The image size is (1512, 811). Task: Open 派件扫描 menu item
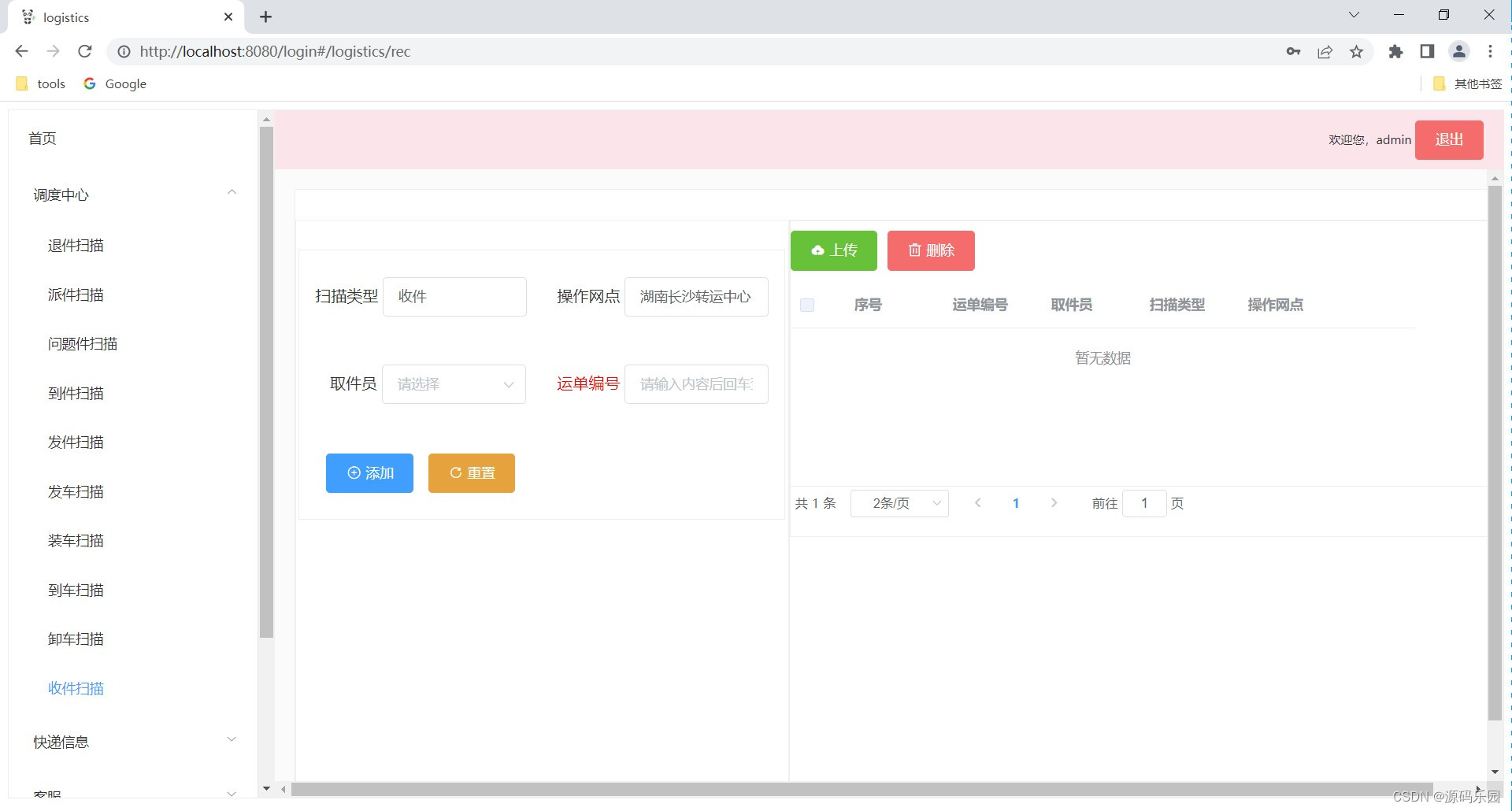pos(76,295)
